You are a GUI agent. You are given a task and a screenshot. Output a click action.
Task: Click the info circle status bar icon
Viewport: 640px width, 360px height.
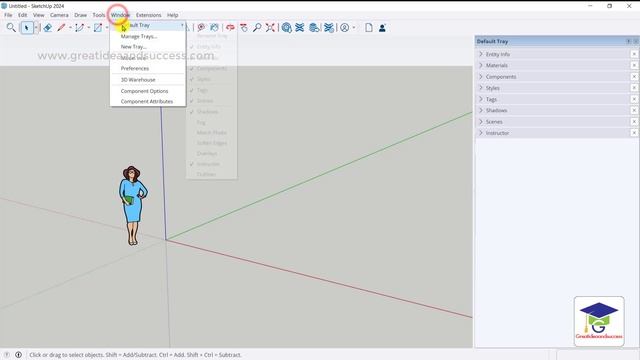coord(18,355)
